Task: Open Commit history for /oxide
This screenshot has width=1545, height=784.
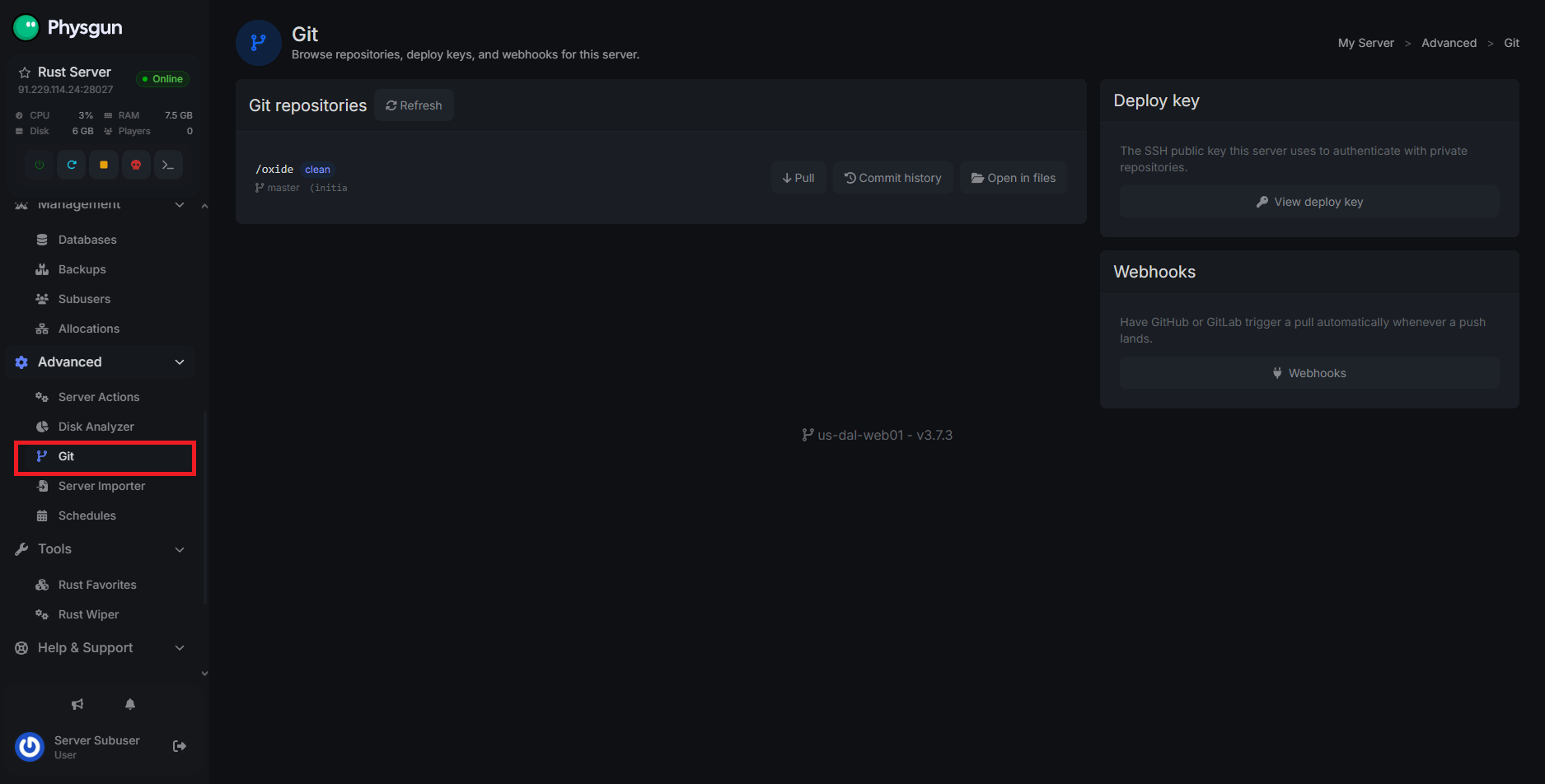Action: coord(893,178)
